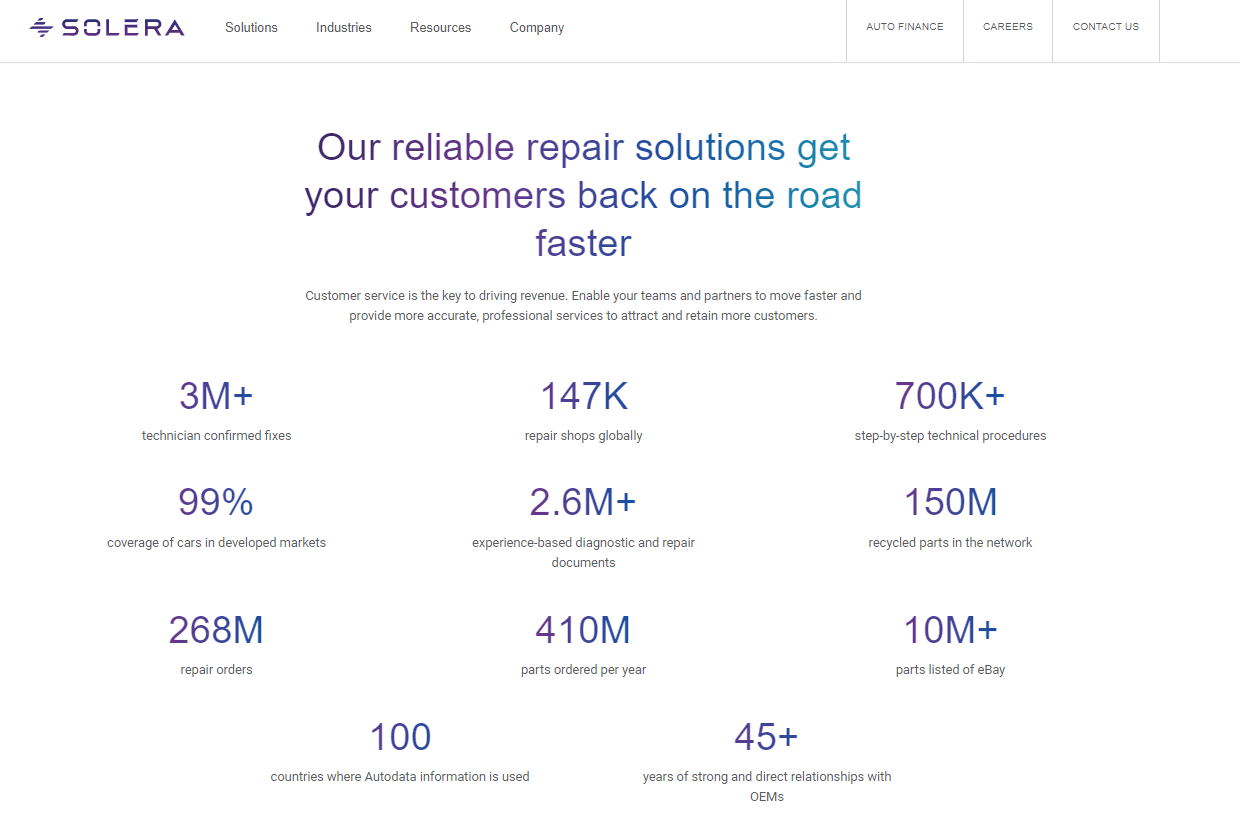The image size is (1240, 824).
Task: Select the 100 countries statistic
Action: pyautogui.click(x=400, y=737)
